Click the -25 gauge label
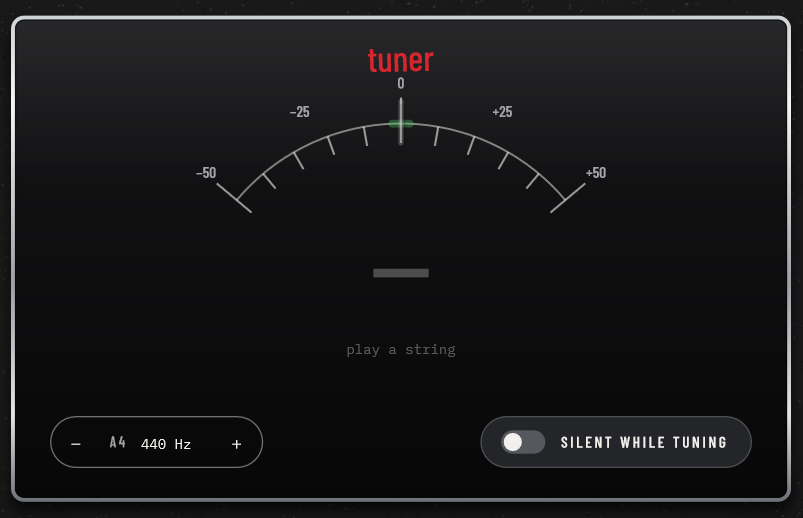This screenshot has height=518, width=803. click(300, 112)
